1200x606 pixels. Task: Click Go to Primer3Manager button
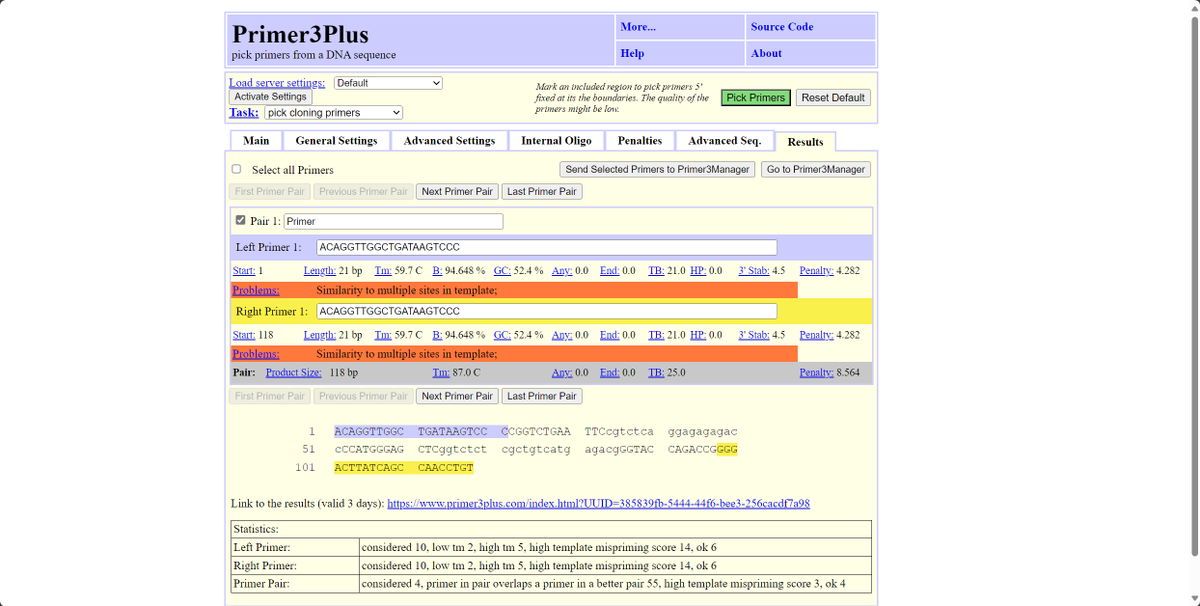[816, 170]
